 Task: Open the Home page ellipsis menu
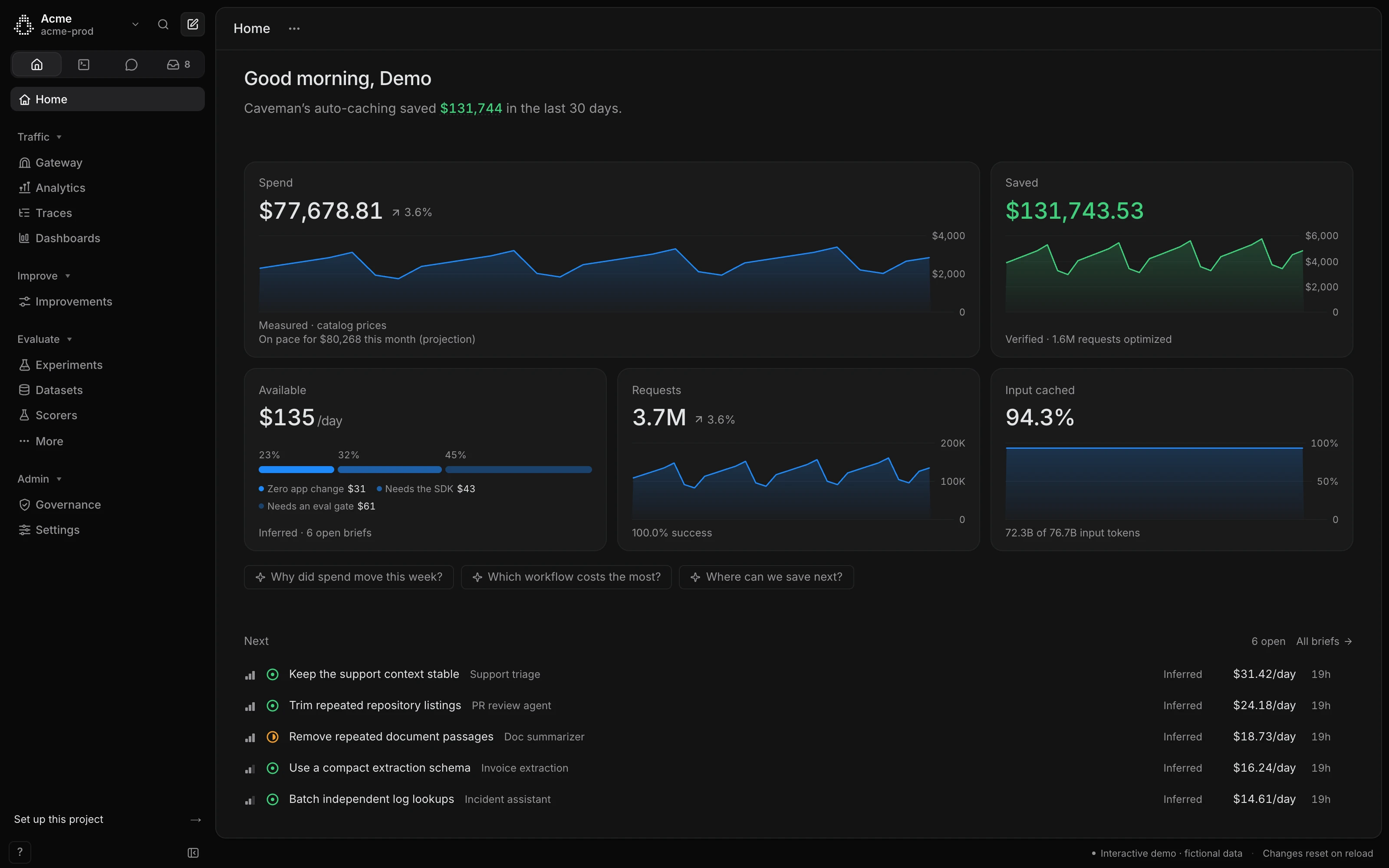pyautogui.click(x=294, y=29)
